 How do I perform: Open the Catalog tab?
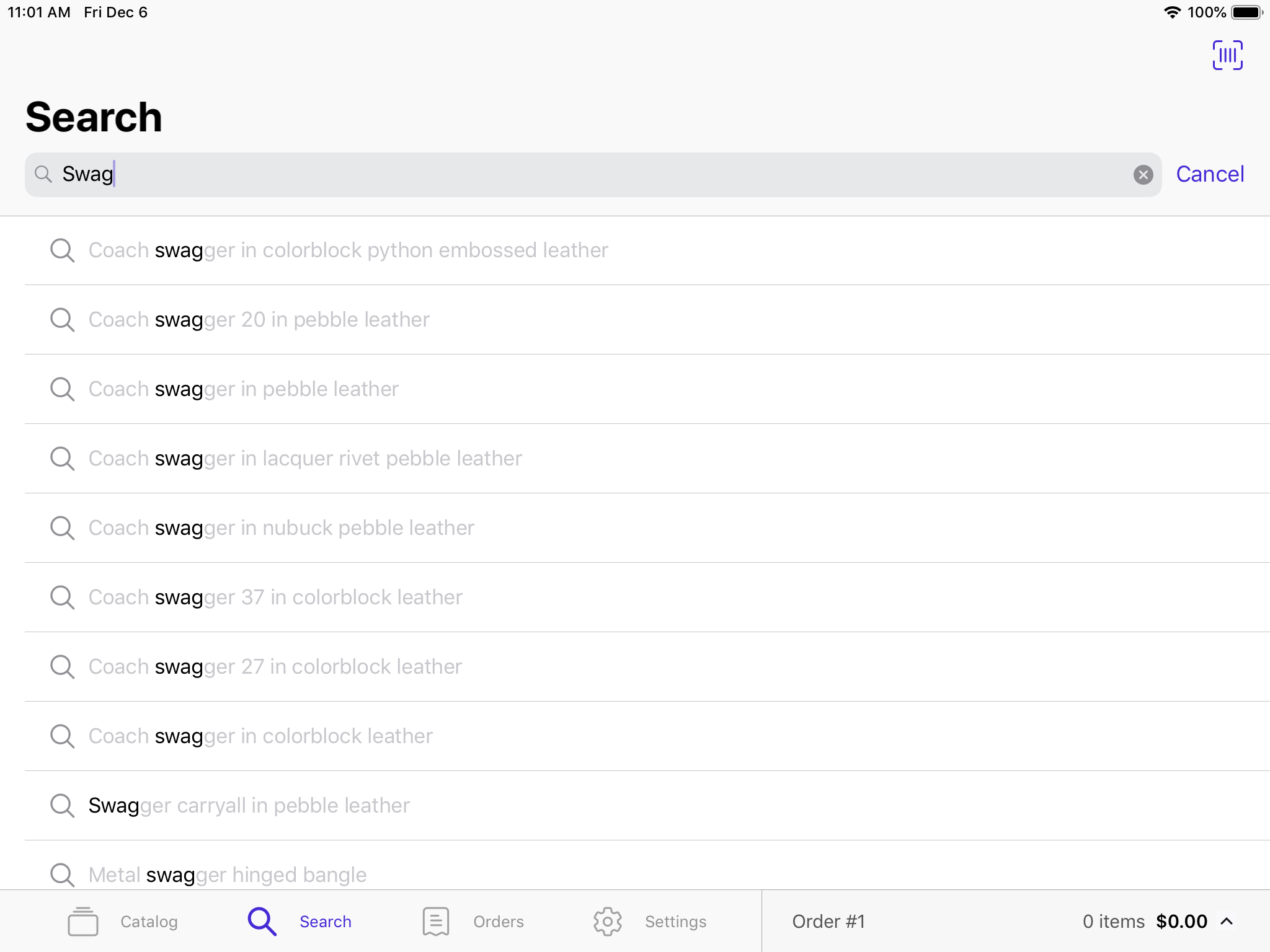(x=122, y=922)
